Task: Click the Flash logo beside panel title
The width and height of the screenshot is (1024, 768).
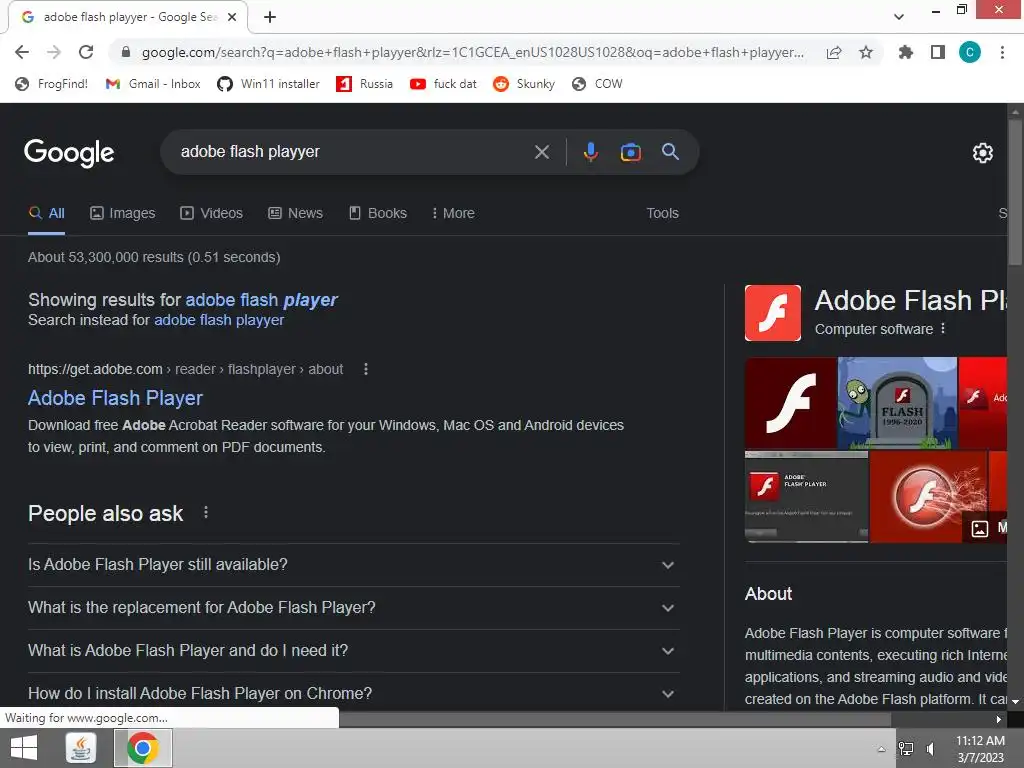Action: [773, 313]
